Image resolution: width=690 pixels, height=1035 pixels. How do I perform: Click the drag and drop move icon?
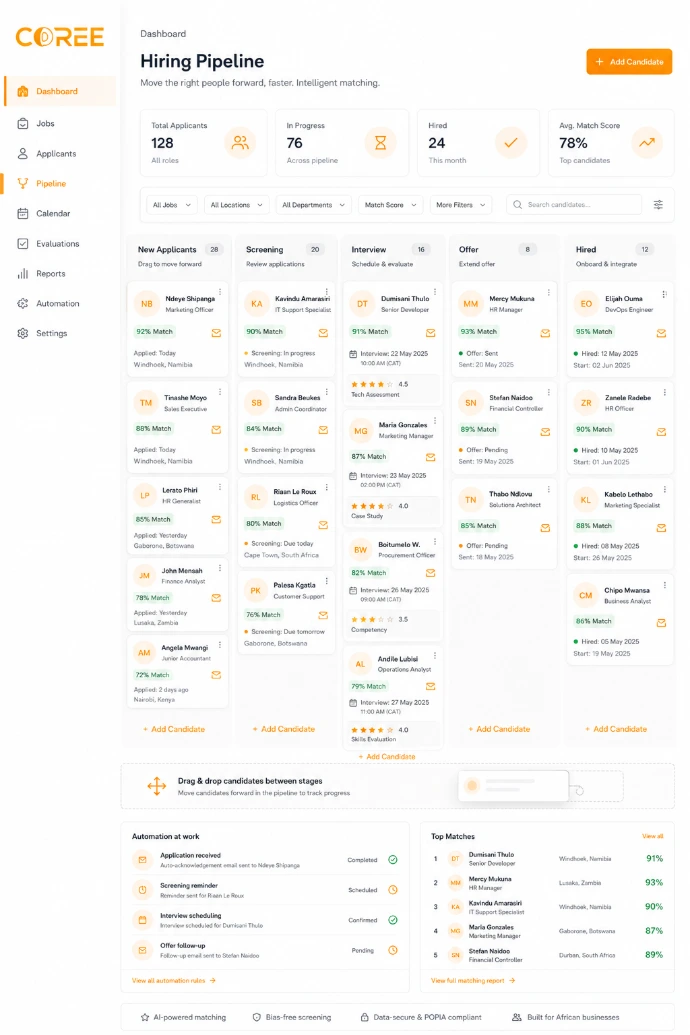coord(156,785)
